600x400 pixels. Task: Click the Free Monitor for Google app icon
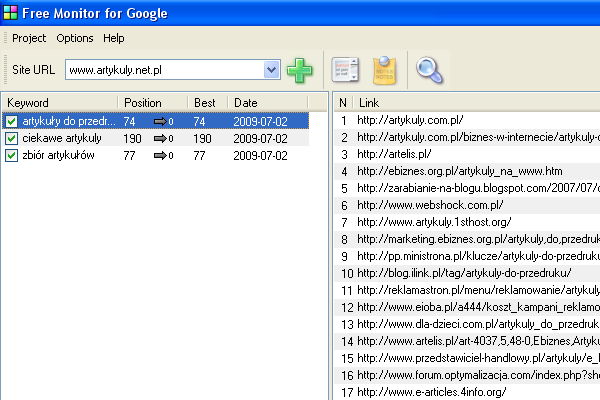click(x=10, y=13)
